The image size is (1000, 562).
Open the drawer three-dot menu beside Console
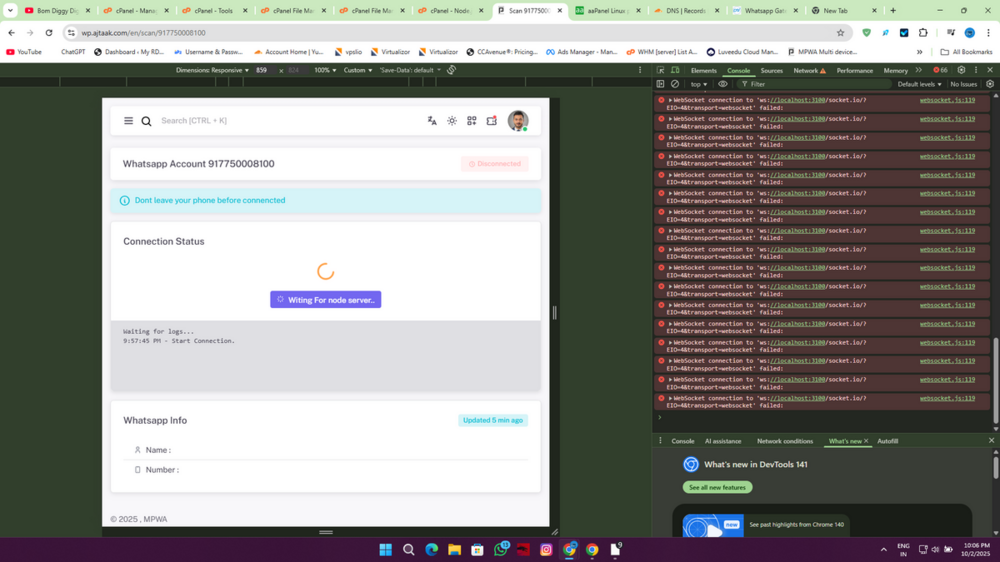(x=660, y=441)
